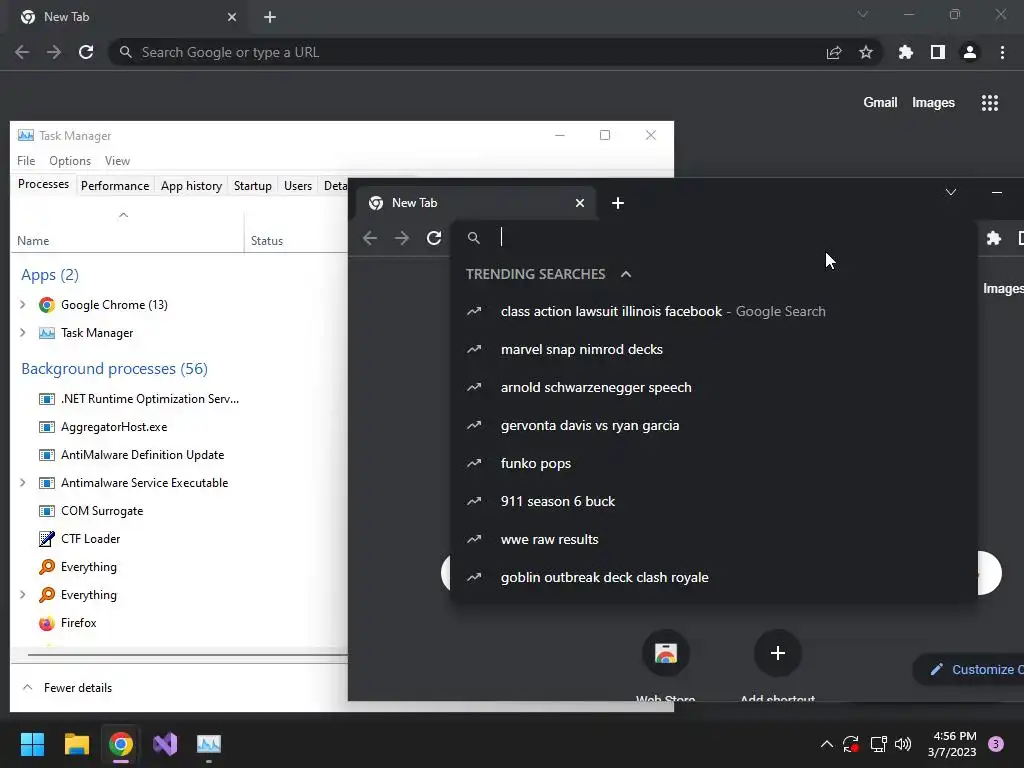Open tab search dropdown in front Chrome
Image resolution: width=1024 pixels, height=768 pixels.
[951, 192]
